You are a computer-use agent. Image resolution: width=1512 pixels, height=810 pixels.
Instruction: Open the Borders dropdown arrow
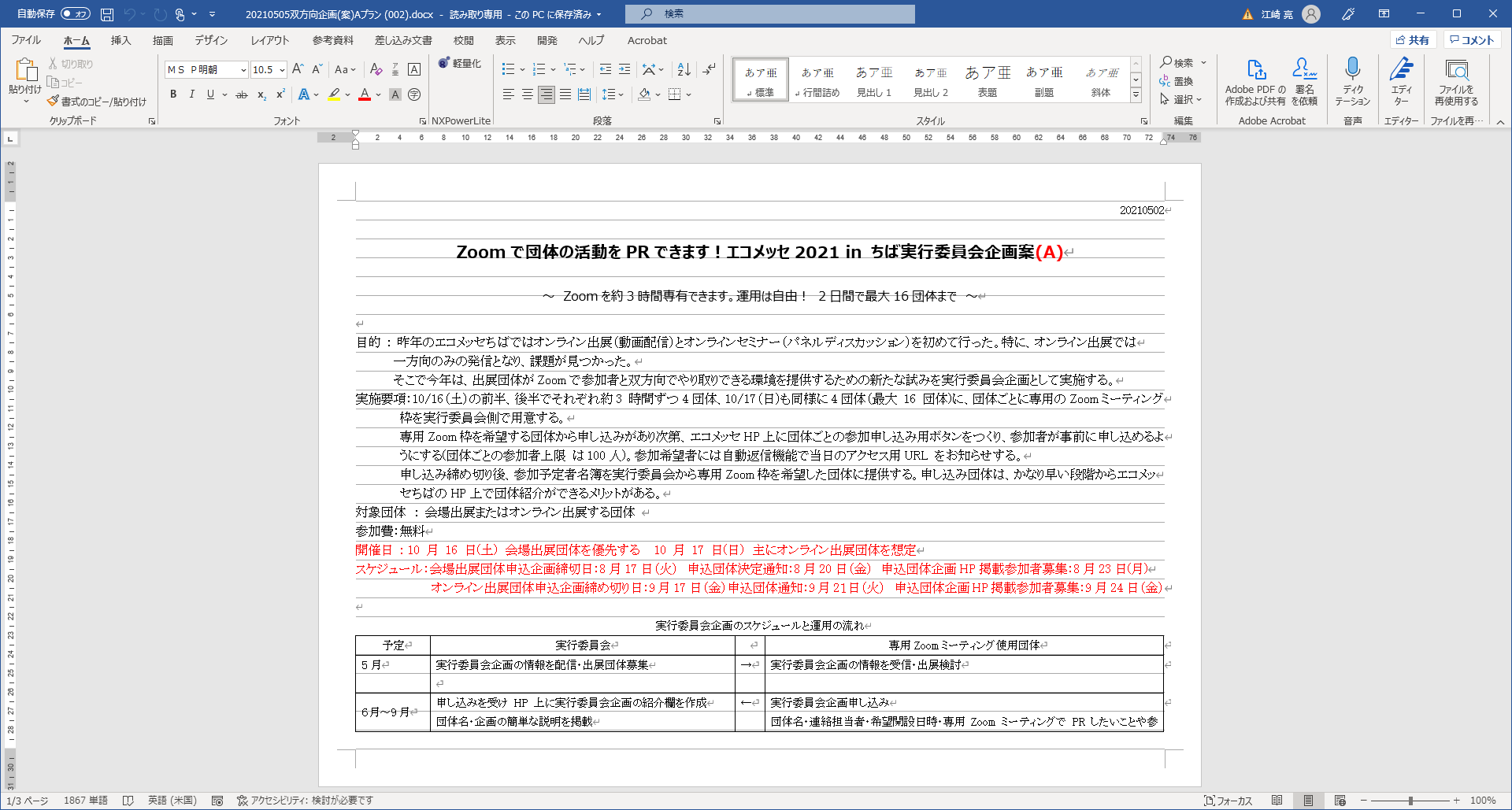point(688,94)
